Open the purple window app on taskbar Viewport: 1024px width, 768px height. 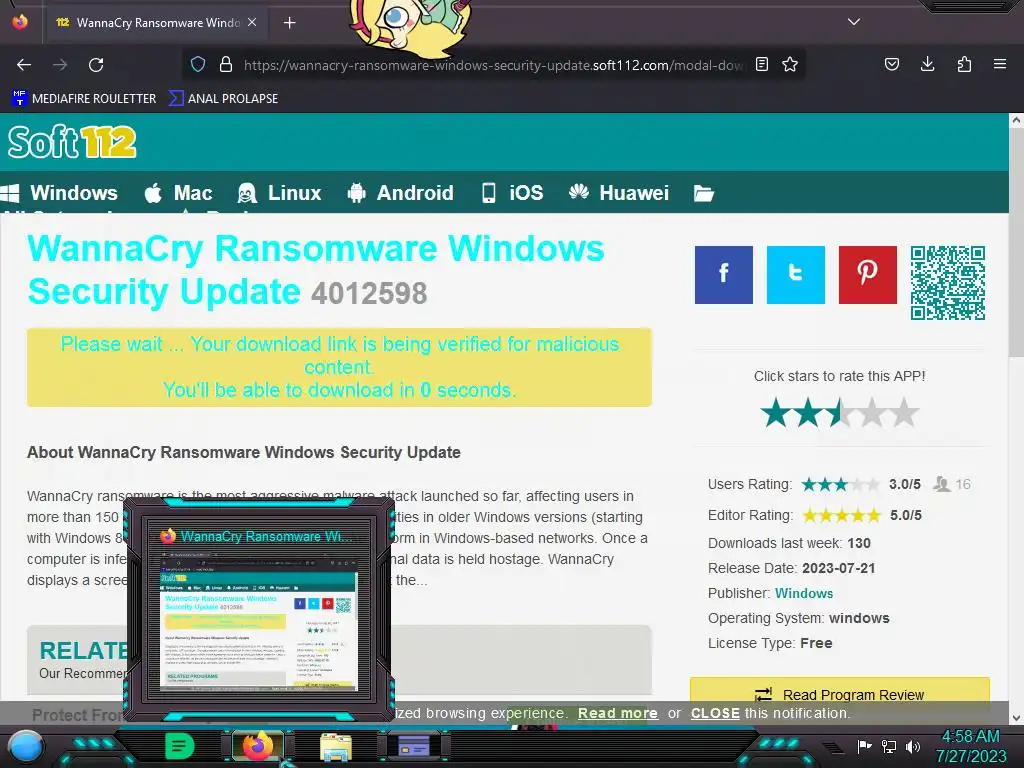(414, 746)
